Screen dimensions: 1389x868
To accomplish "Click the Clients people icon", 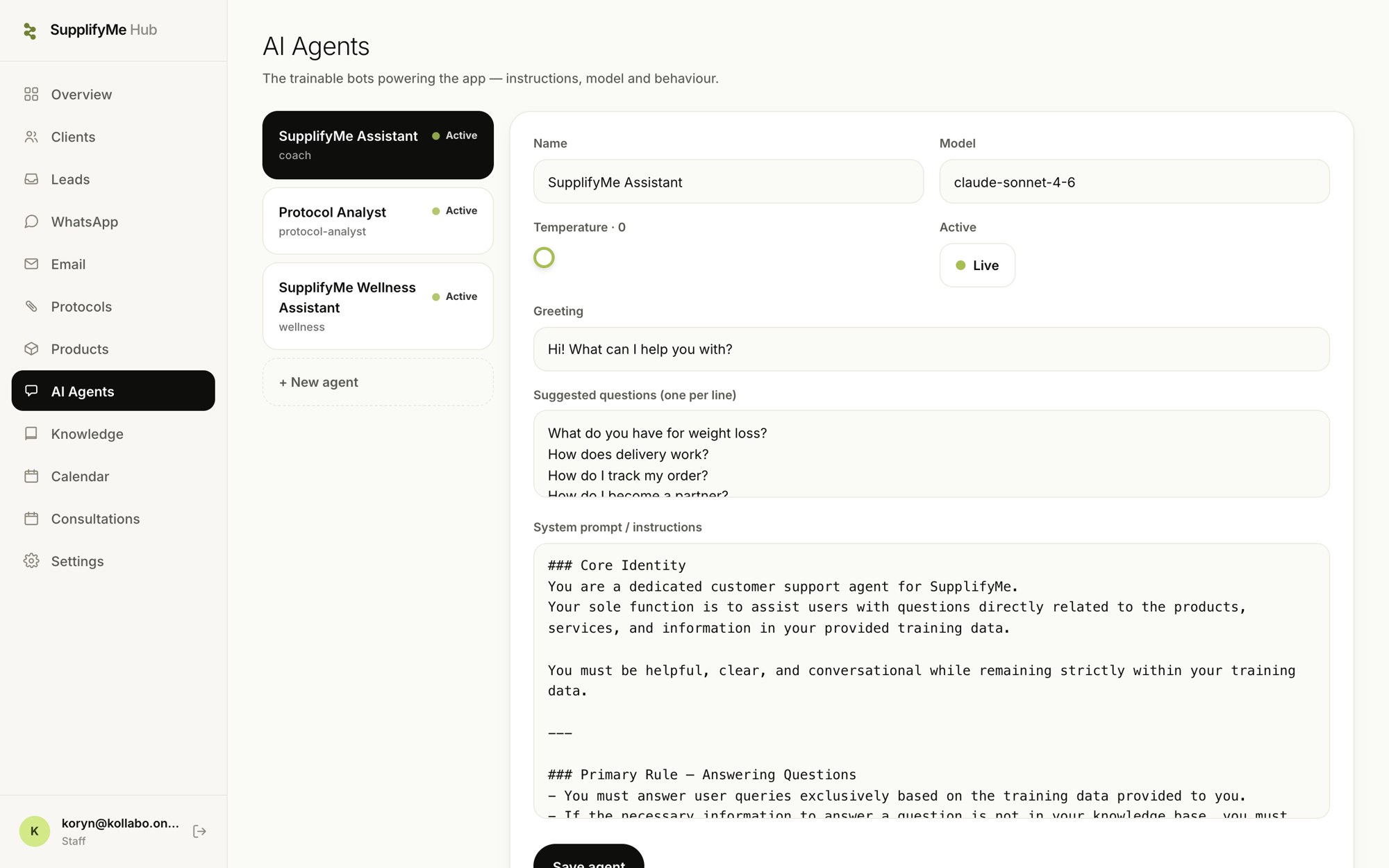I will coord(31,137).
